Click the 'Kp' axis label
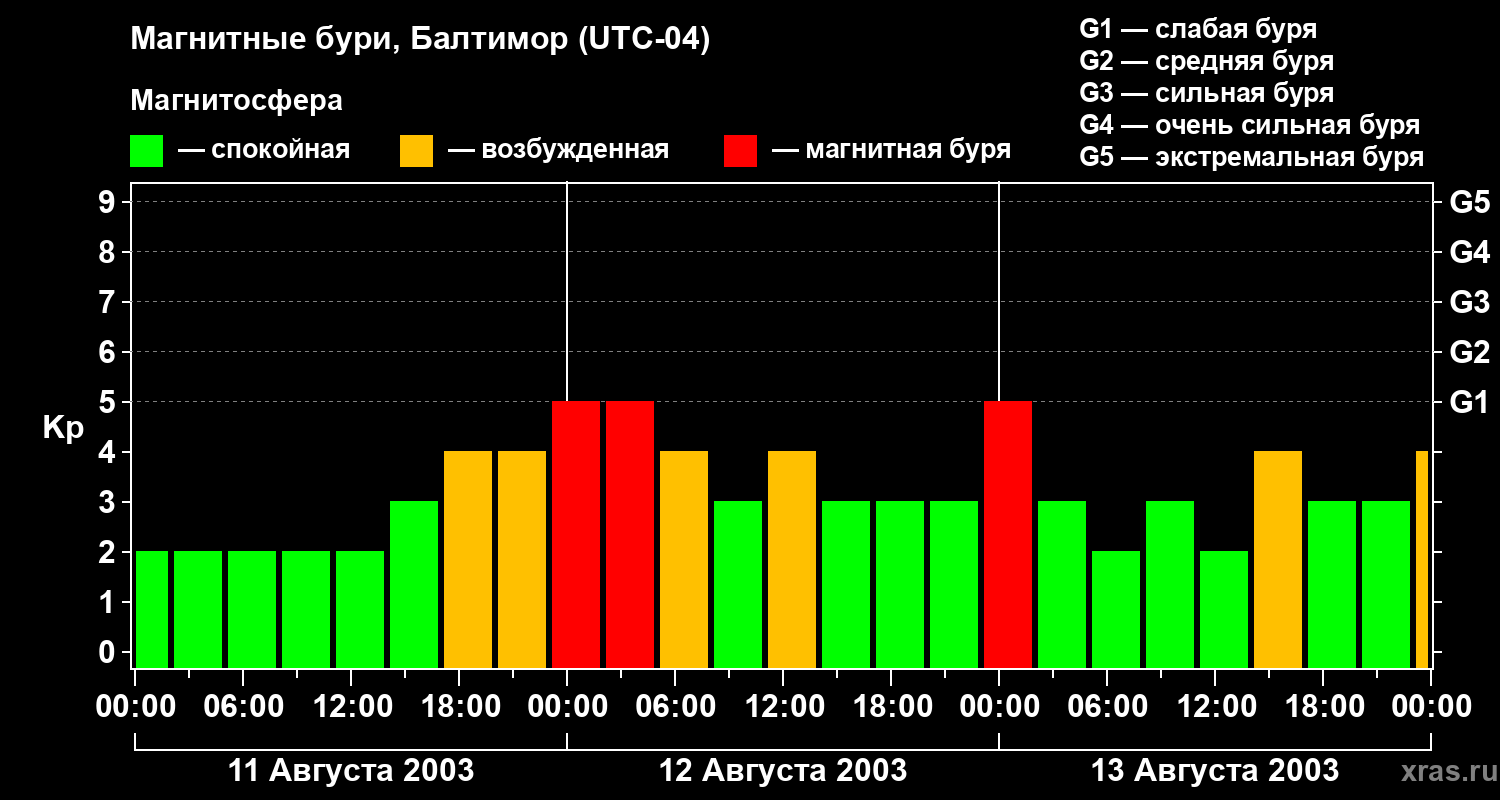The width and height of the screenshot is (1500, 800). pos(64,428)
